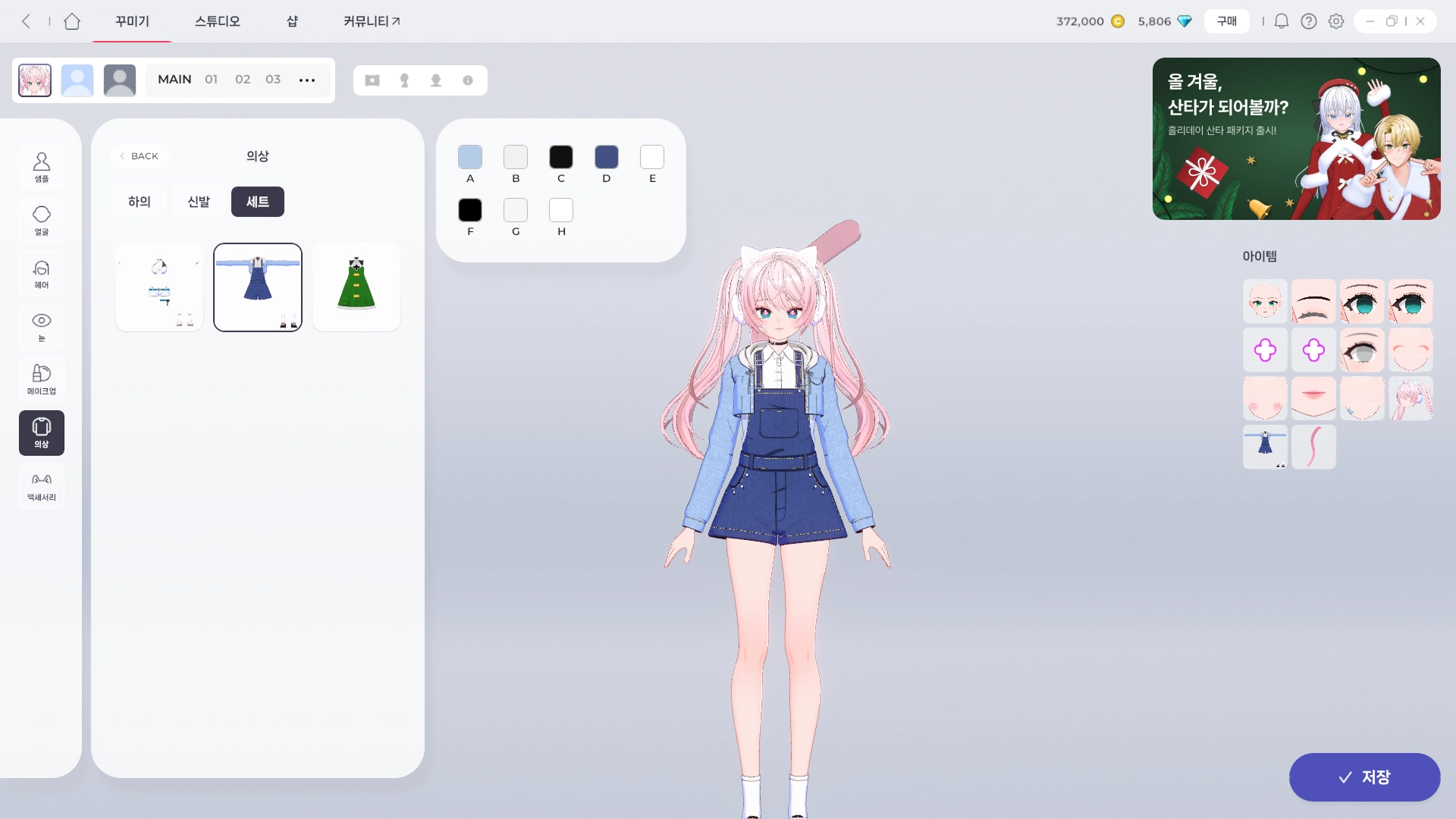
Task: Click the 구매 (purchase) button
Action: click(x=1226, y=21)
